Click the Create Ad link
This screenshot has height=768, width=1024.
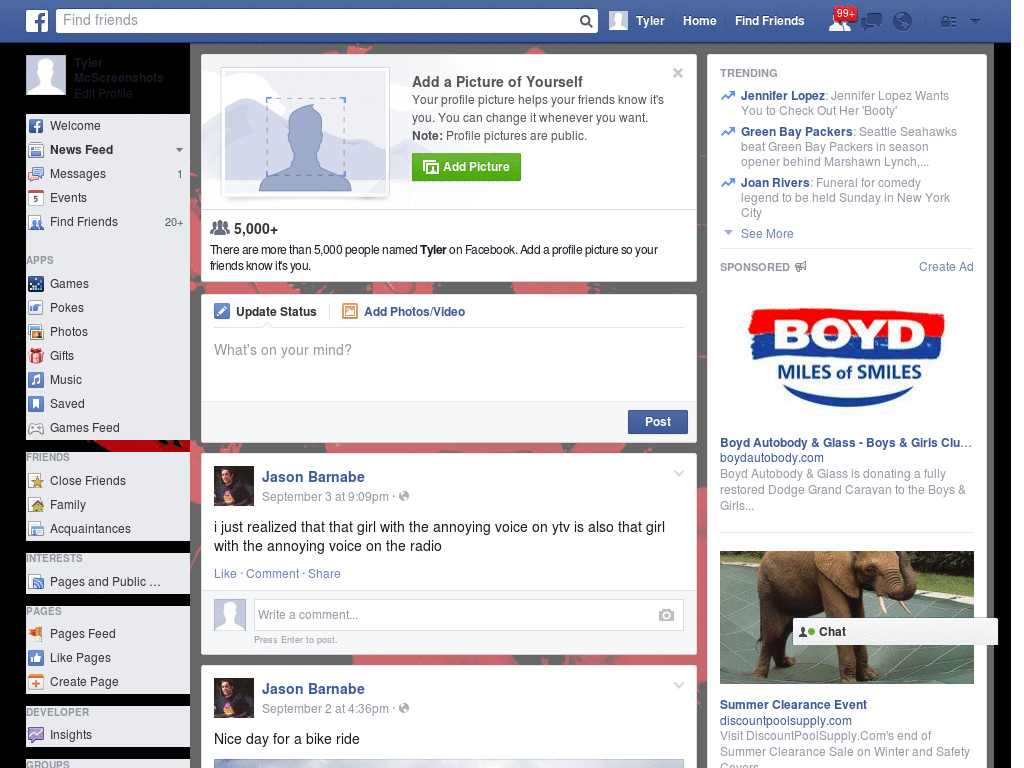tap(946, 266)
